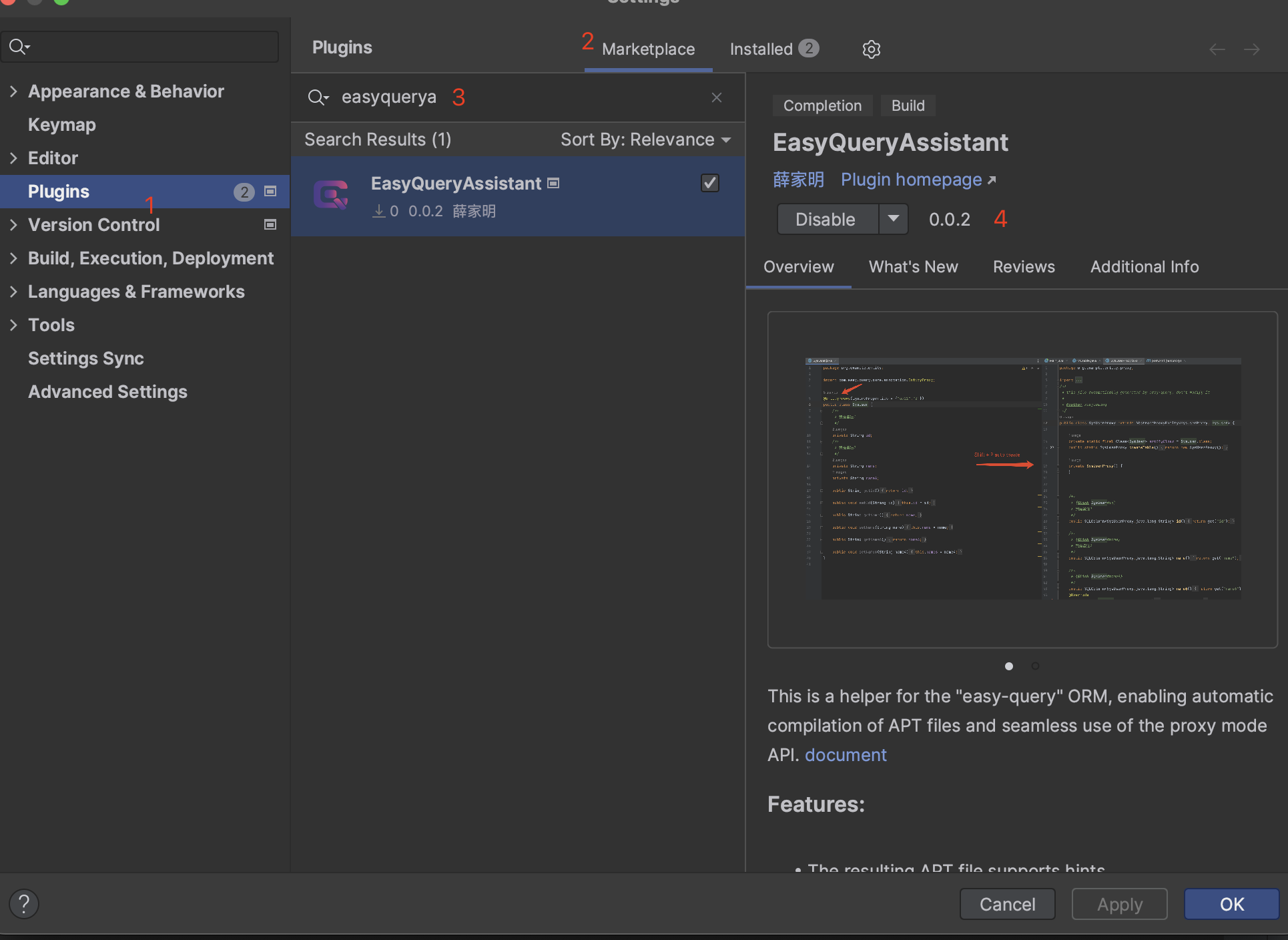Open the Plugin homepage link
The height and width of the screenshot is (940, 1288).
[918, 180]
